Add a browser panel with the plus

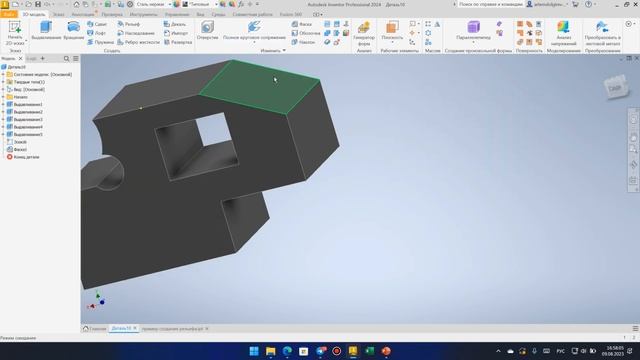click(x=42, y=59)
